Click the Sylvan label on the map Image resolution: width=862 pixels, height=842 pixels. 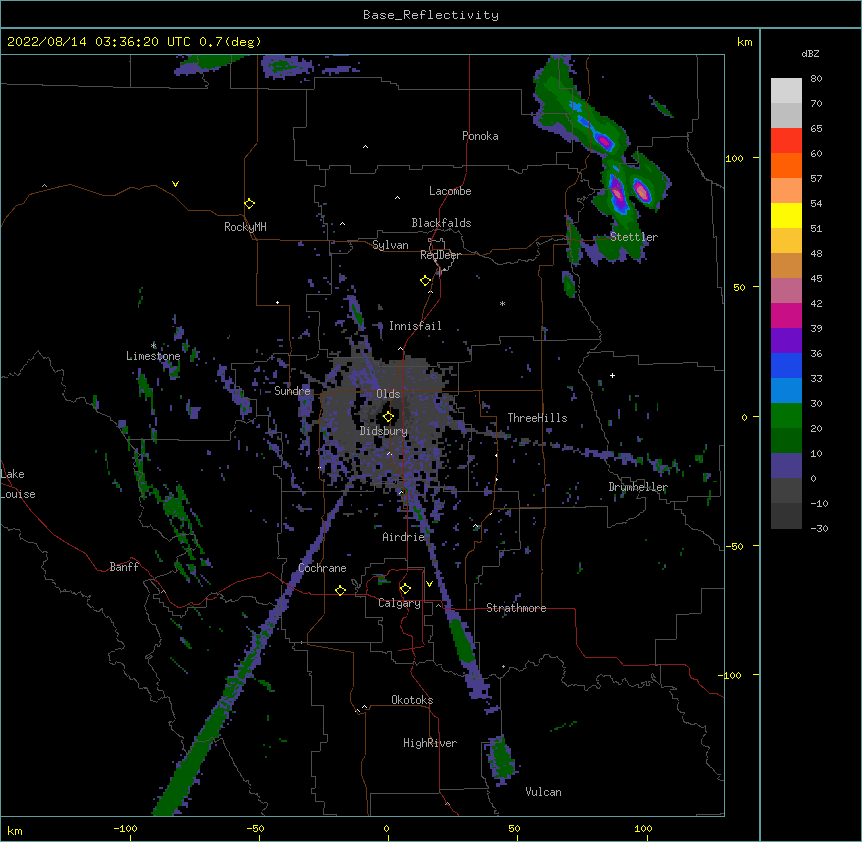coord(390,245)
